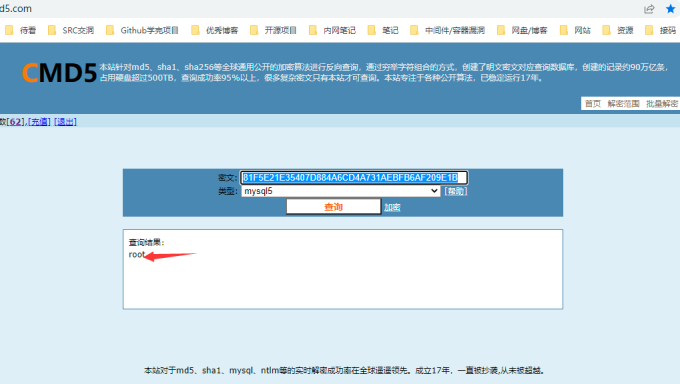Click the 退出 logout link

point(65,121)
